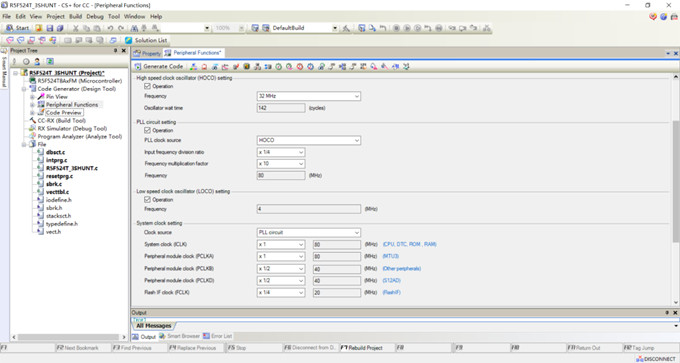
Task: Open system Clock source dropdown
Action: (308, 232)
